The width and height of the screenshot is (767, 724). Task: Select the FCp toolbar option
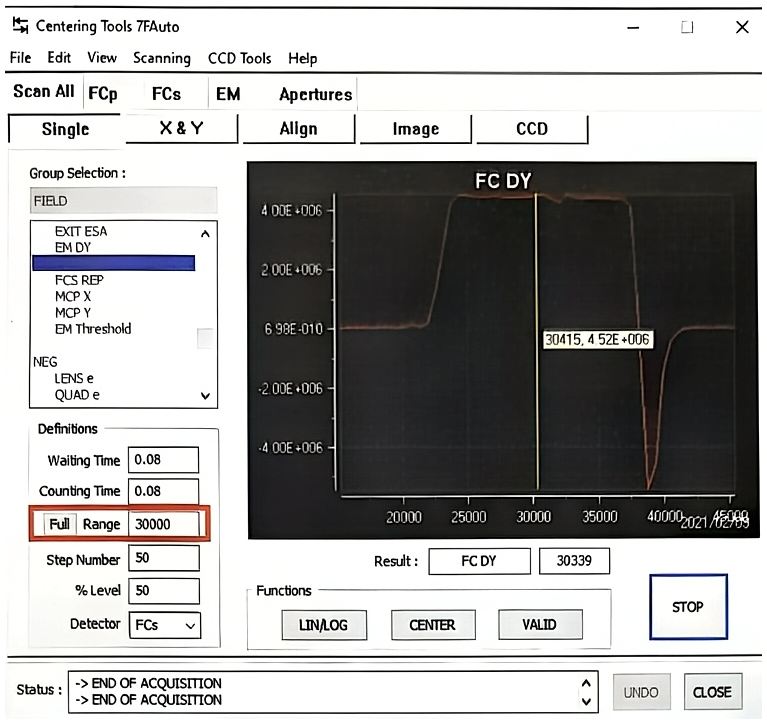click(103, 93)
